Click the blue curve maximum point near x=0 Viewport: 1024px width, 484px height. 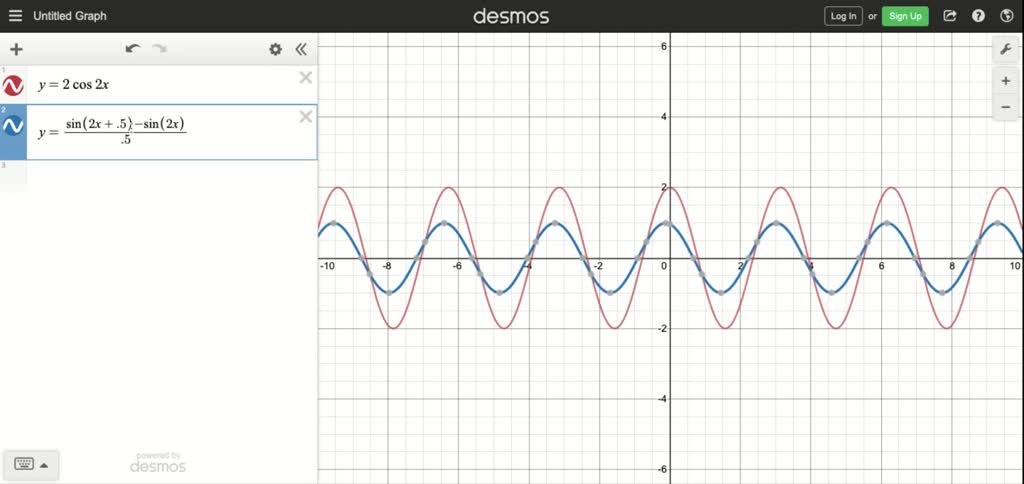coord(666,223)
